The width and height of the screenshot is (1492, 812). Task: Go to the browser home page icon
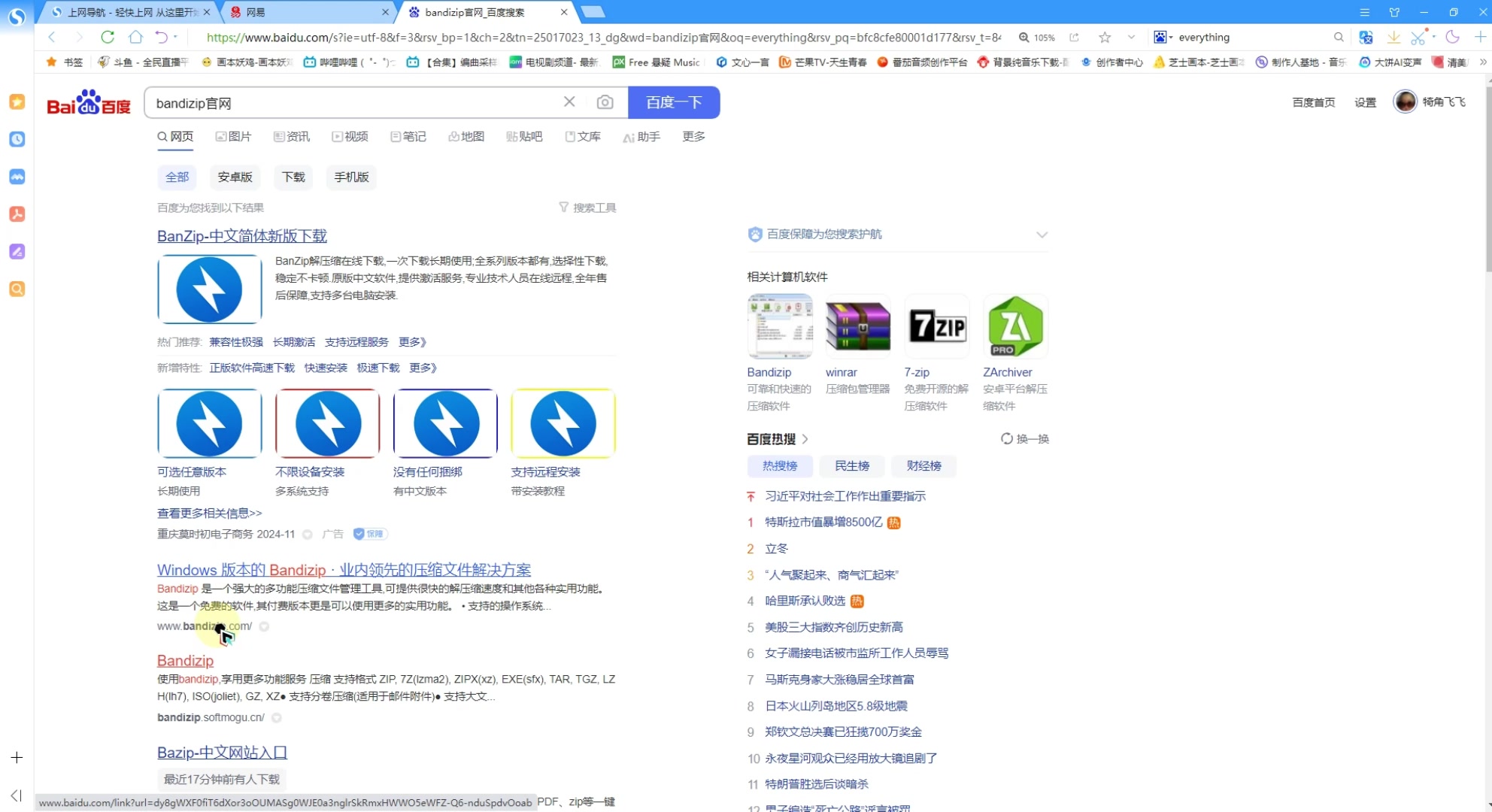pyautogui.click(x=135, y=37)
